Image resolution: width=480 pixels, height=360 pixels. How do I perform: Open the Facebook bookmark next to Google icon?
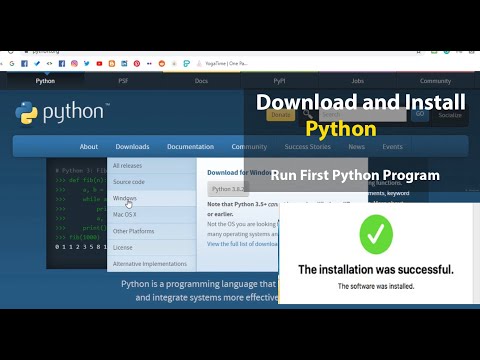(x=24, y=63)
